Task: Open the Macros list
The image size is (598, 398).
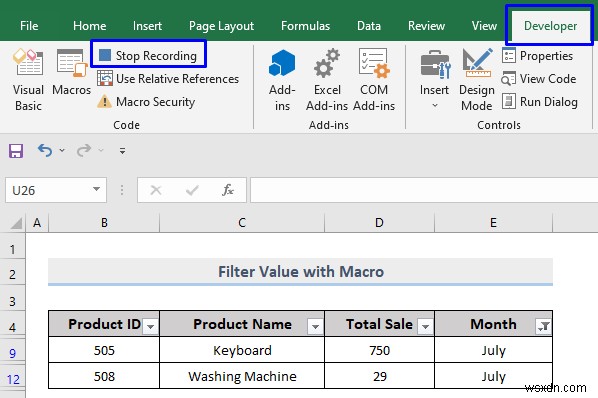Action: (71, 72)
